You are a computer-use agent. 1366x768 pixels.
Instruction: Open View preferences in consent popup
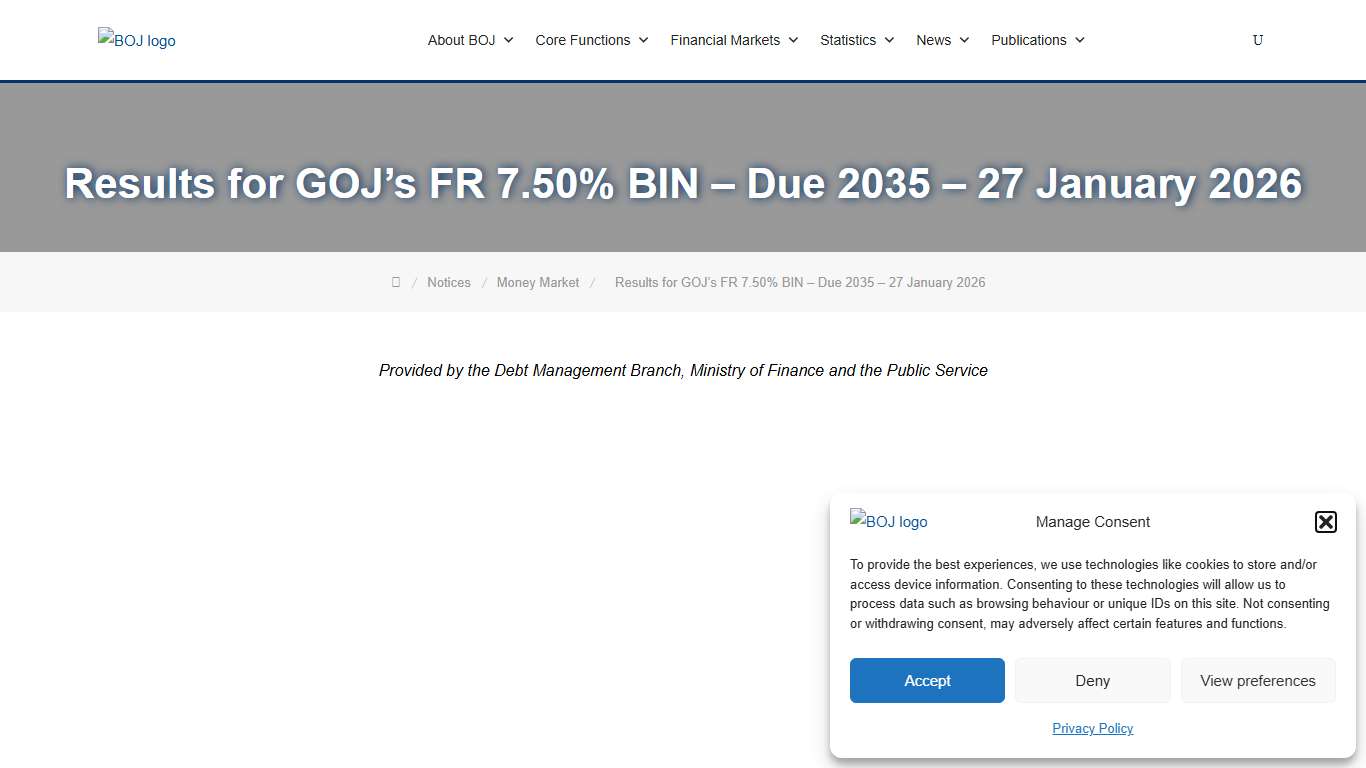[1258, 680]
